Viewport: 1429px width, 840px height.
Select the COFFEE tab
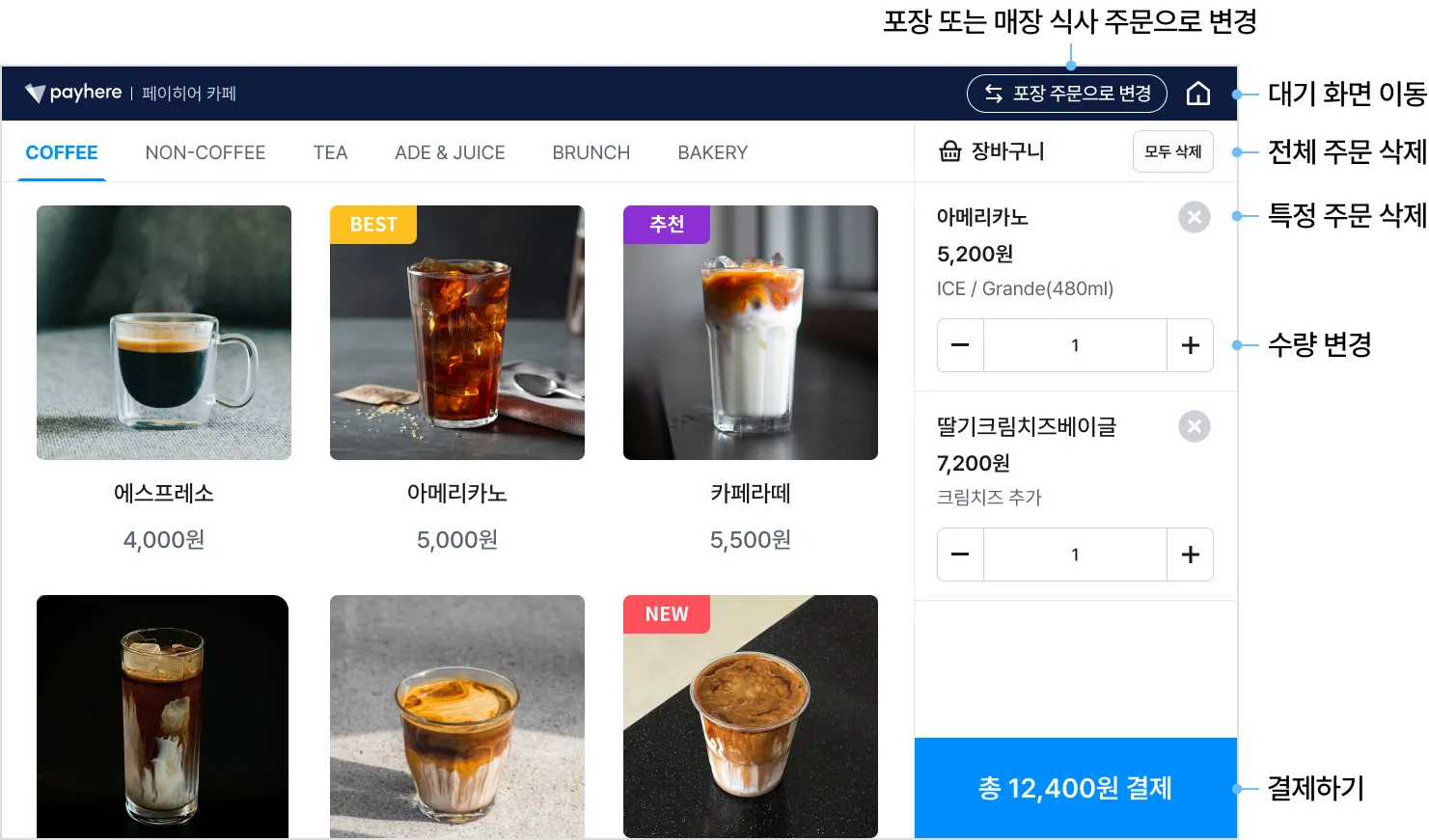click(62, 152)
